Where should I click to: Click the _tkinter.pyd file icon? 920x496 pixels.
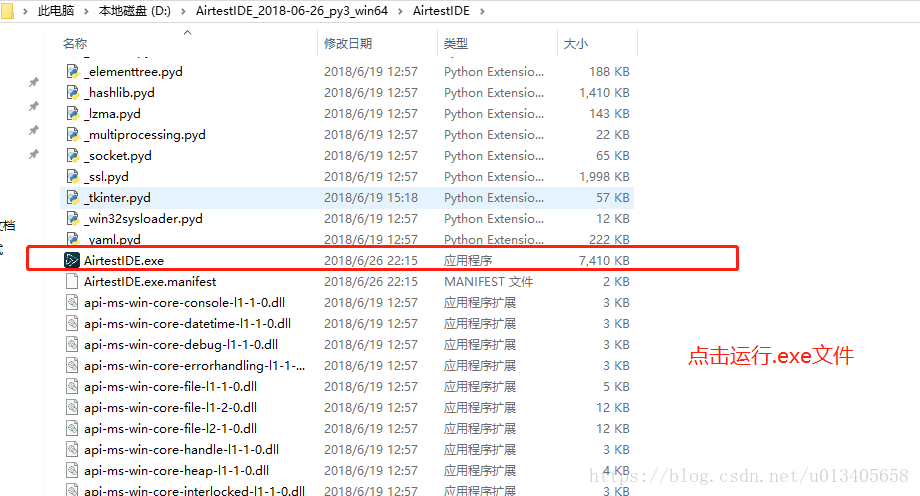tap(73, 198)
